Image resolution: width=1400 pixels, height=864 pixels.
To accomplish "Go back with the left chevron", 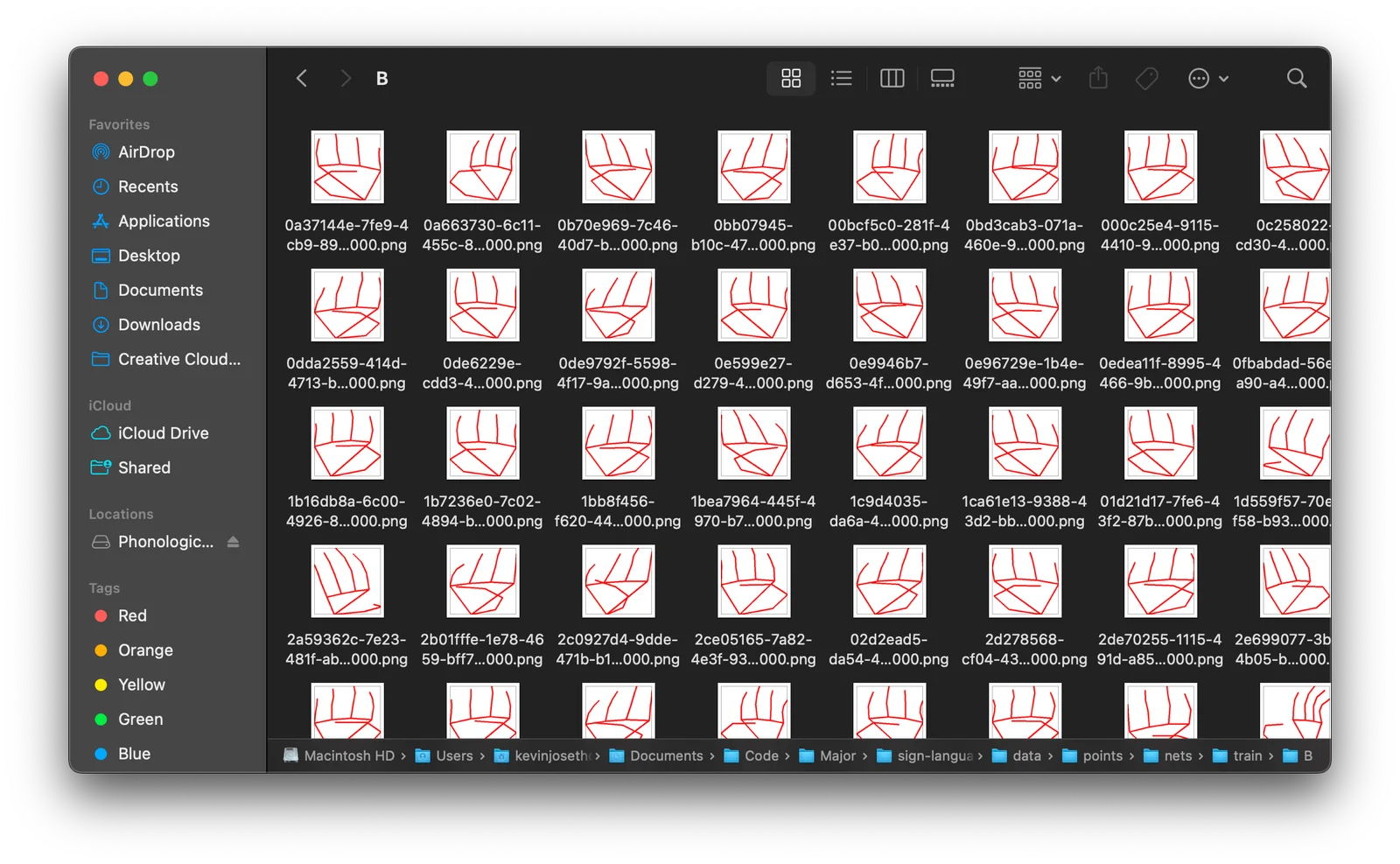I will tap(302, 79).
